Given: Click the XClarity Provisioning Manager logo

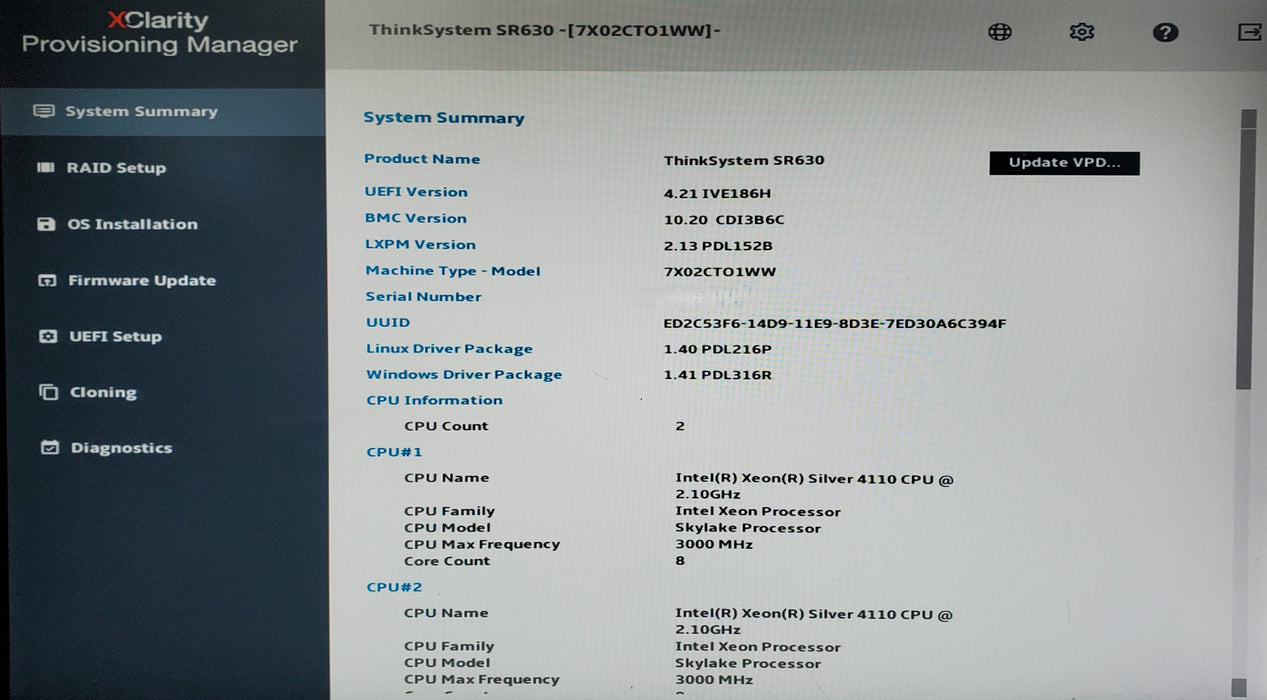Looking at the screenshot, I should [160, 32].
